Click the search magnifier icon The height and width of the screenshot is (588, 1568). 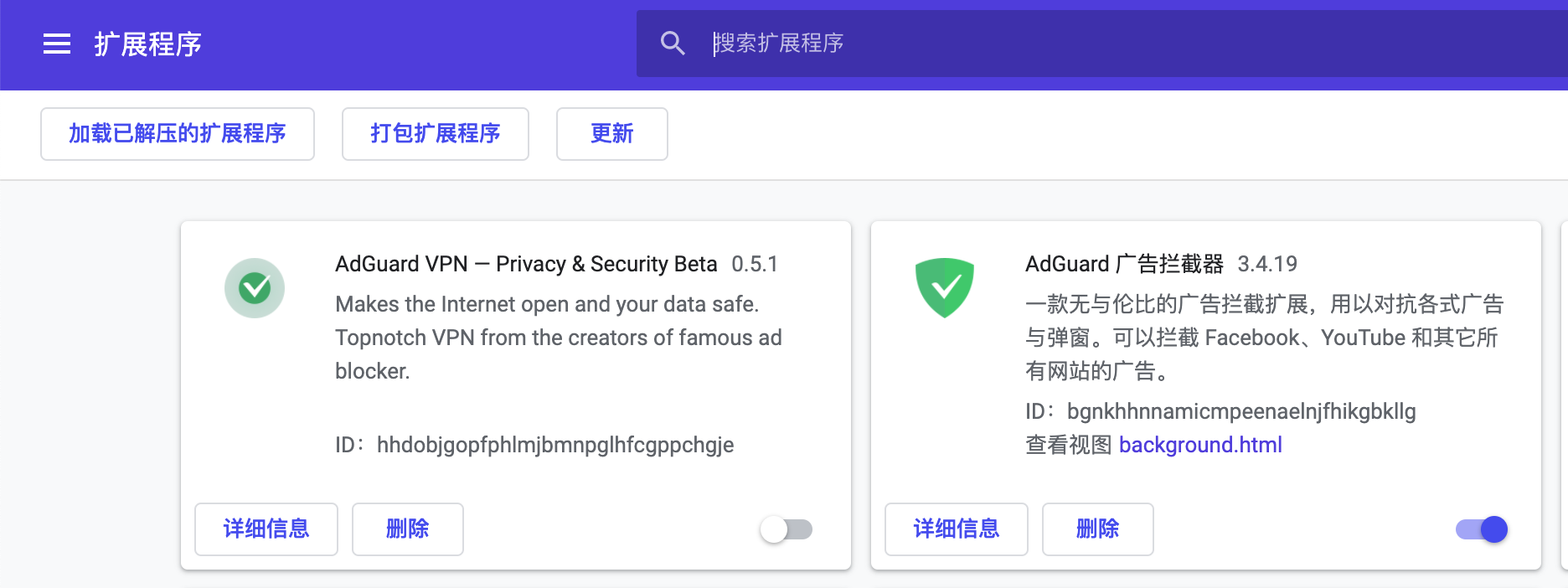pyautogui.click(x=673, y=44)
